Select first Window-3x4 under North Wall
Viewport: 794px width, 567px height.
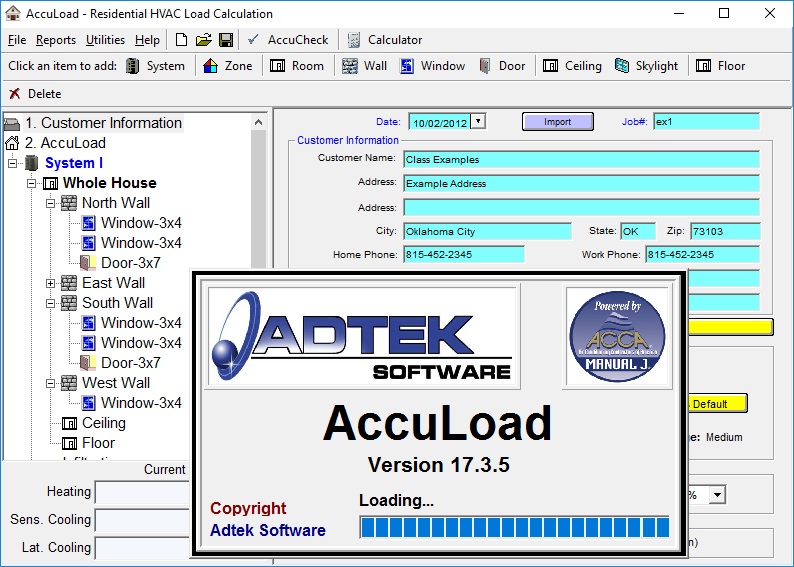coord(141,223)
